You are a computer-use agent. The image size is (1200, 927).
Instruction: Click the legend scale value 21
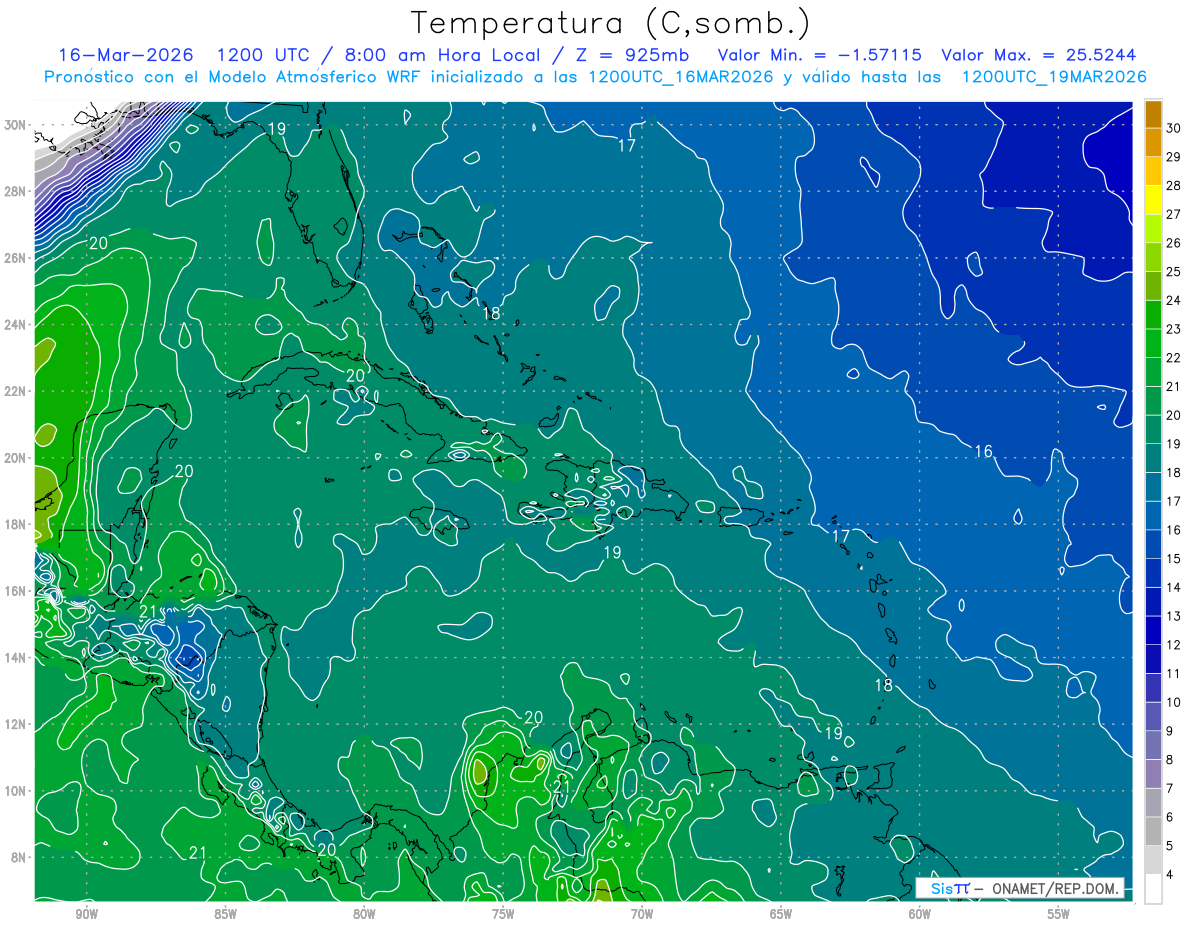[x=1174, y=386]
